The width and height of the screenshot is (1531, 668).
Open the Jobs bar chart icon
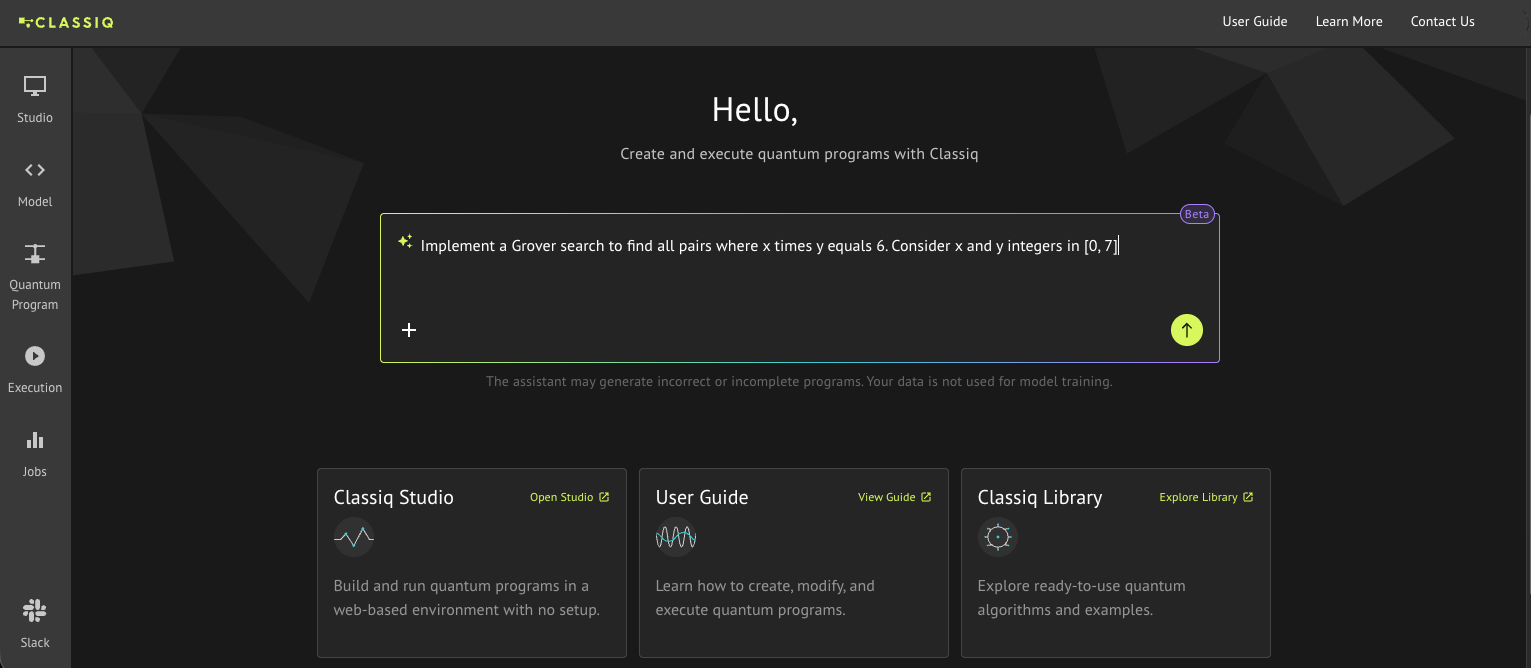click(35, 440)
